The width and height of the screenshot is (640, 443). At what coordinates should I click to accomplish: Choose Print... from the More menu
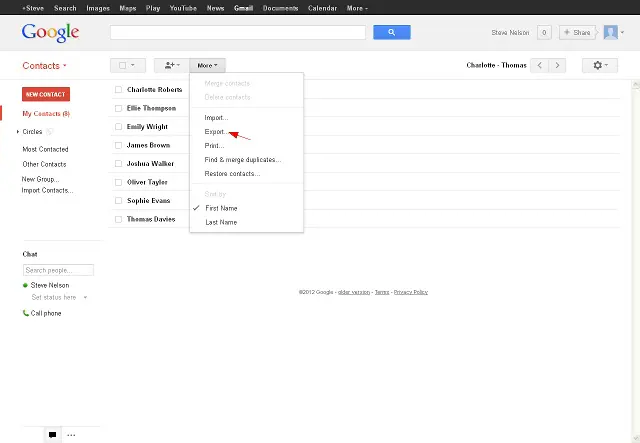coord(214,145)
